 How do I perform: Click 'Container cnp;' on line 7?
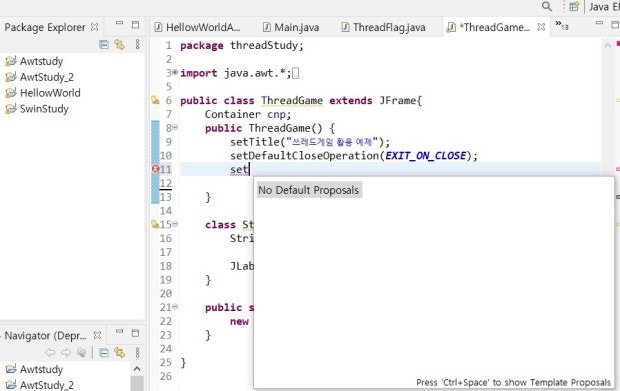pos(248,115)
